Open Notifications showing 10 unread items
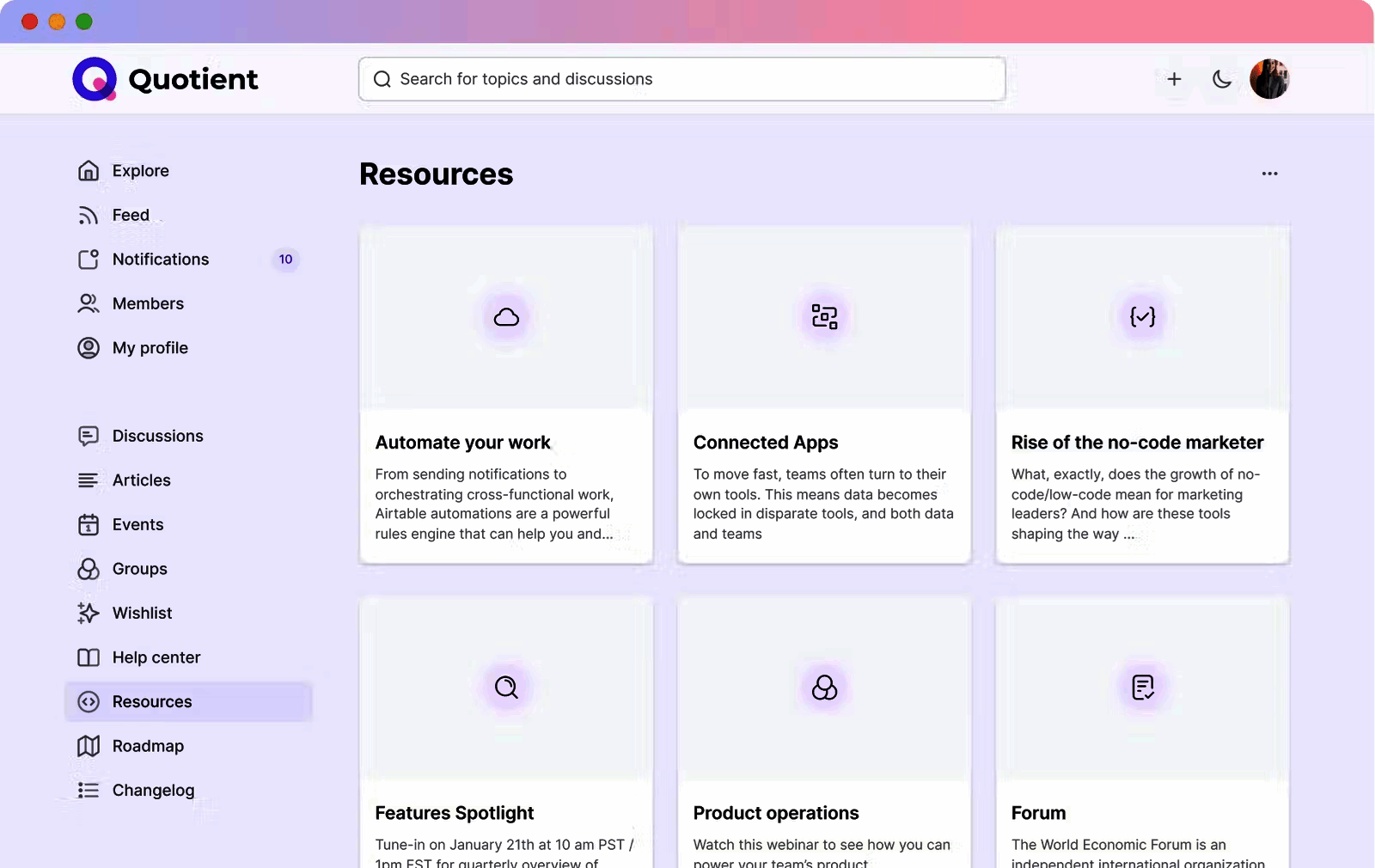1375x868 pixels. click(x=160, y=259)
